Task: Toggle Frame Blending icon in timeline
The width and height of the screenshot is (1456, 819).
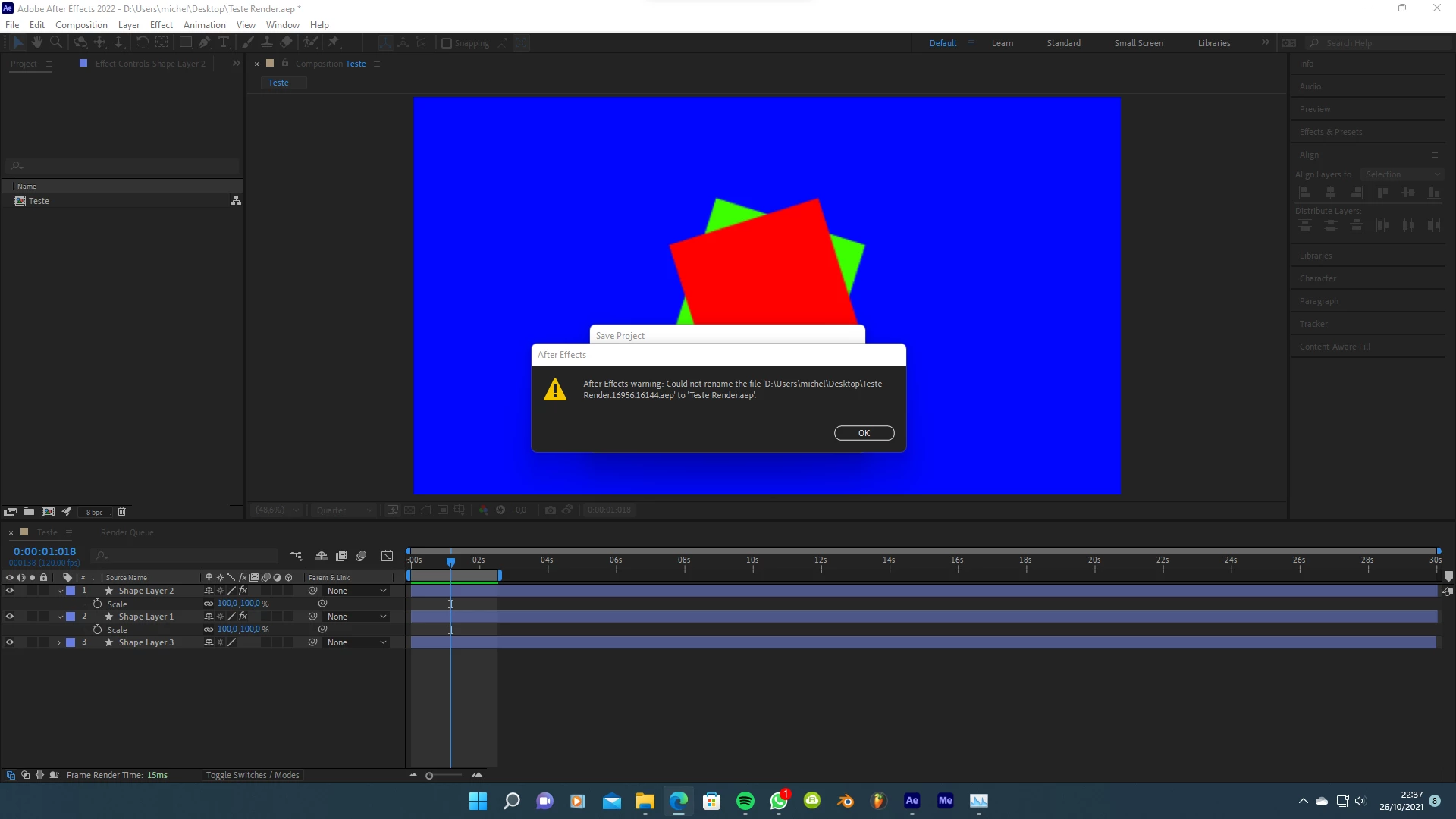Action: (341, 556)
